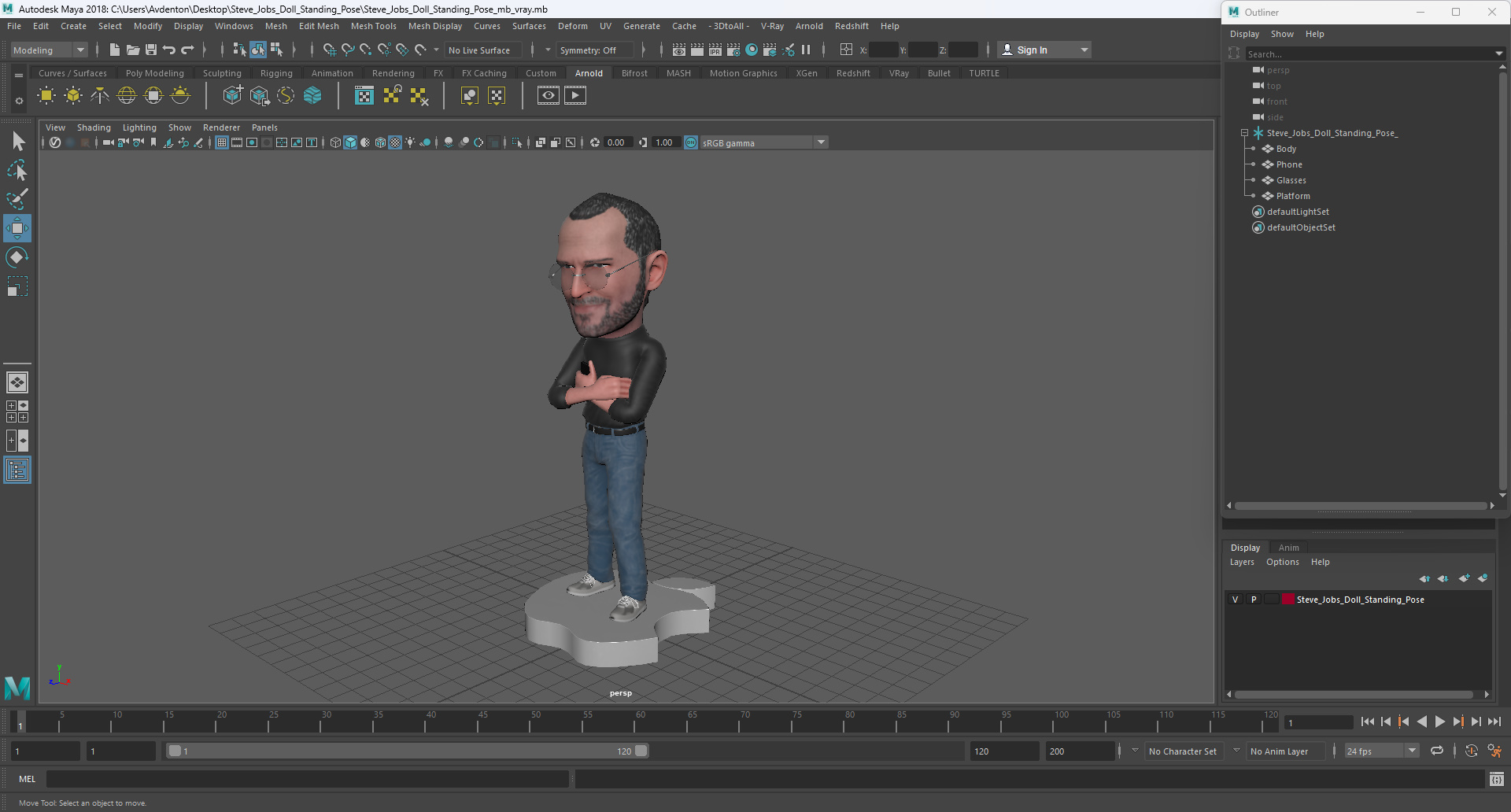Click the layer color swatch for Steve_Jobs_Doll_Standing_Pose
Viewport: 1511px width, 812px height.
(1289, 600)
